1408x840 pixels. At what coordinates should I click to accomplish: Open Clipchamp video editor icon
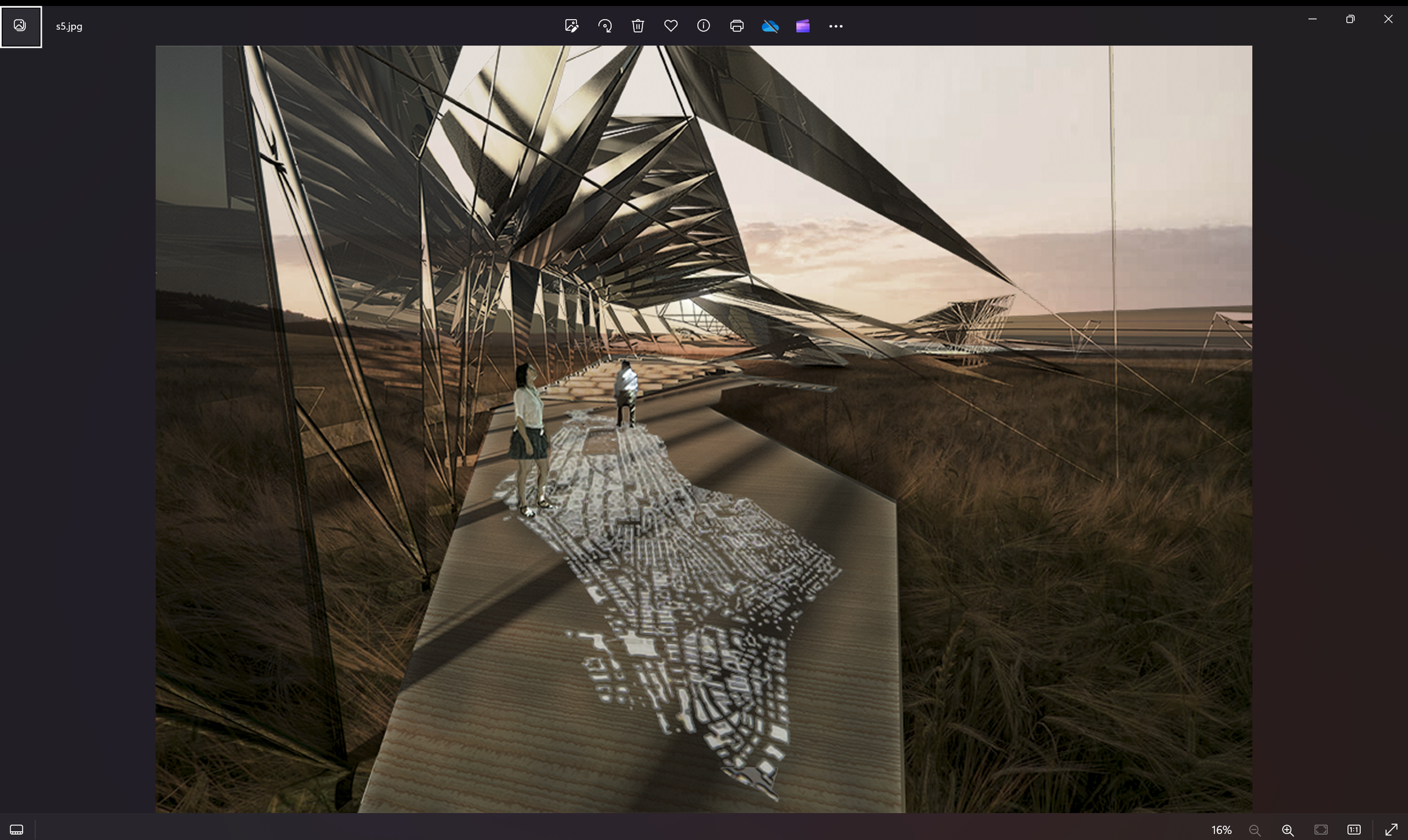[x=802, y=26]
